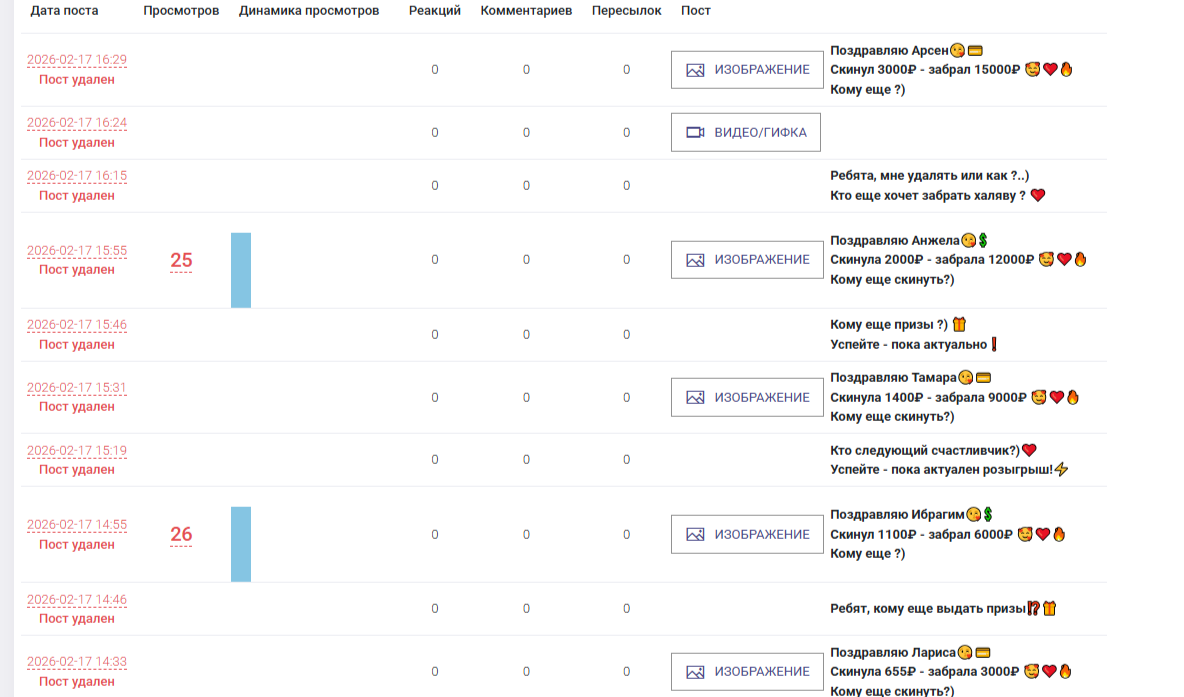Click the image icon in the Анжела post
This screenshot has height=697, width=1184.
[x=695, y=260]
